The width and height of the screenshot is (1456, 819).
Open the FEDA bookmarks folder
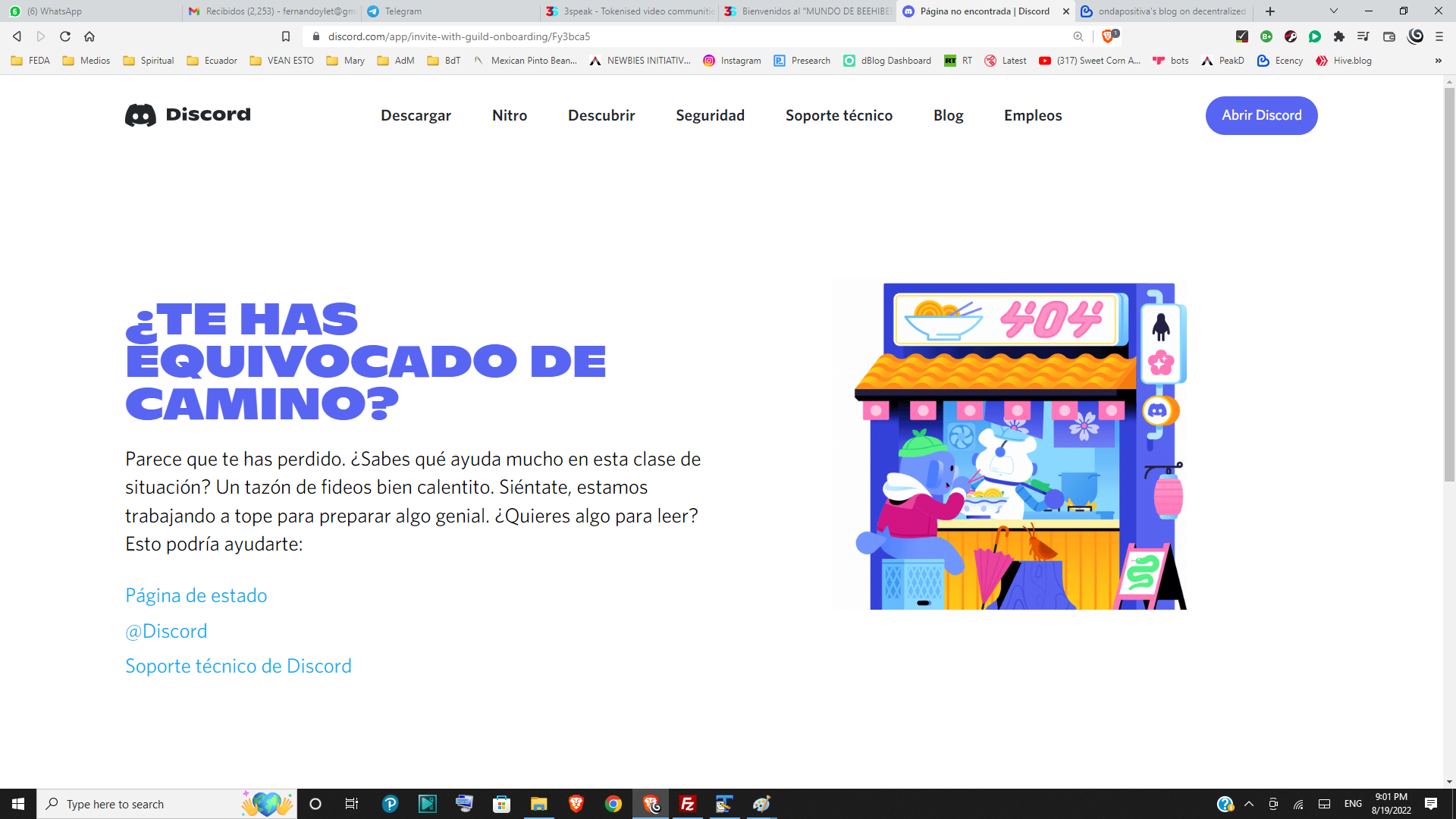coord(30,61)
